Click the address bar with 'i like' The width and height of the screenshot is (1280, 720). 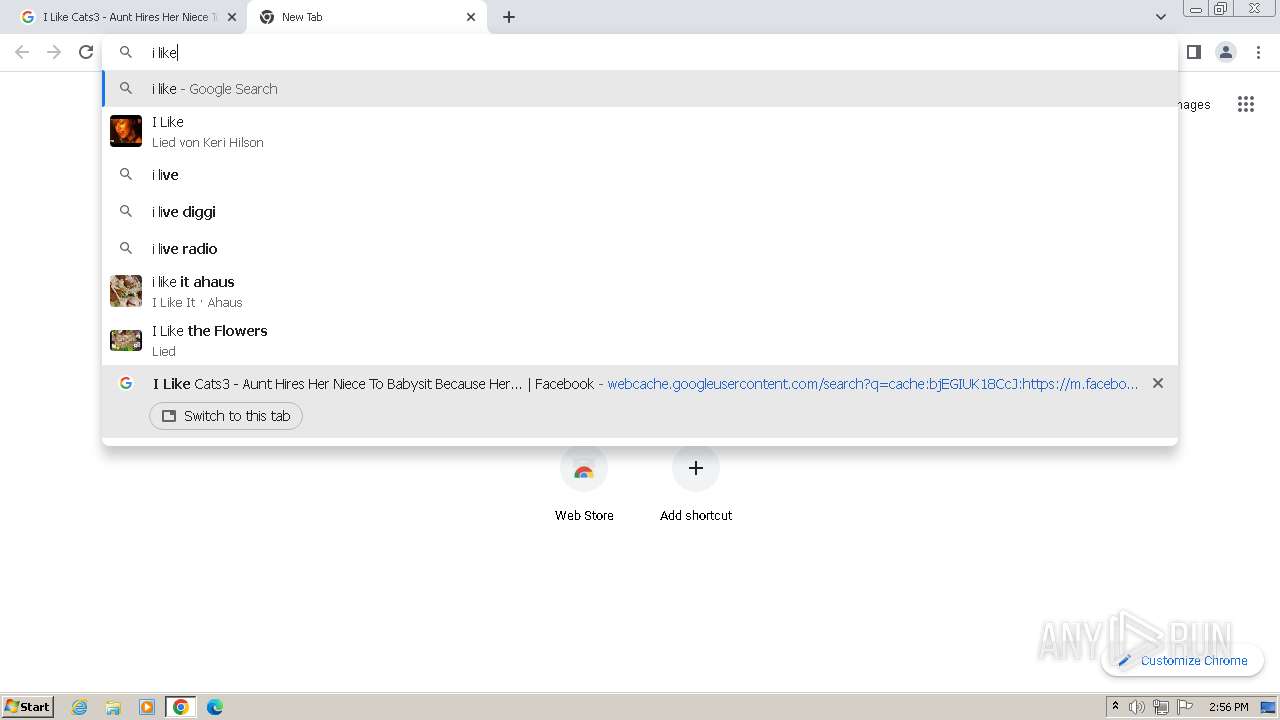click(640, 52)
